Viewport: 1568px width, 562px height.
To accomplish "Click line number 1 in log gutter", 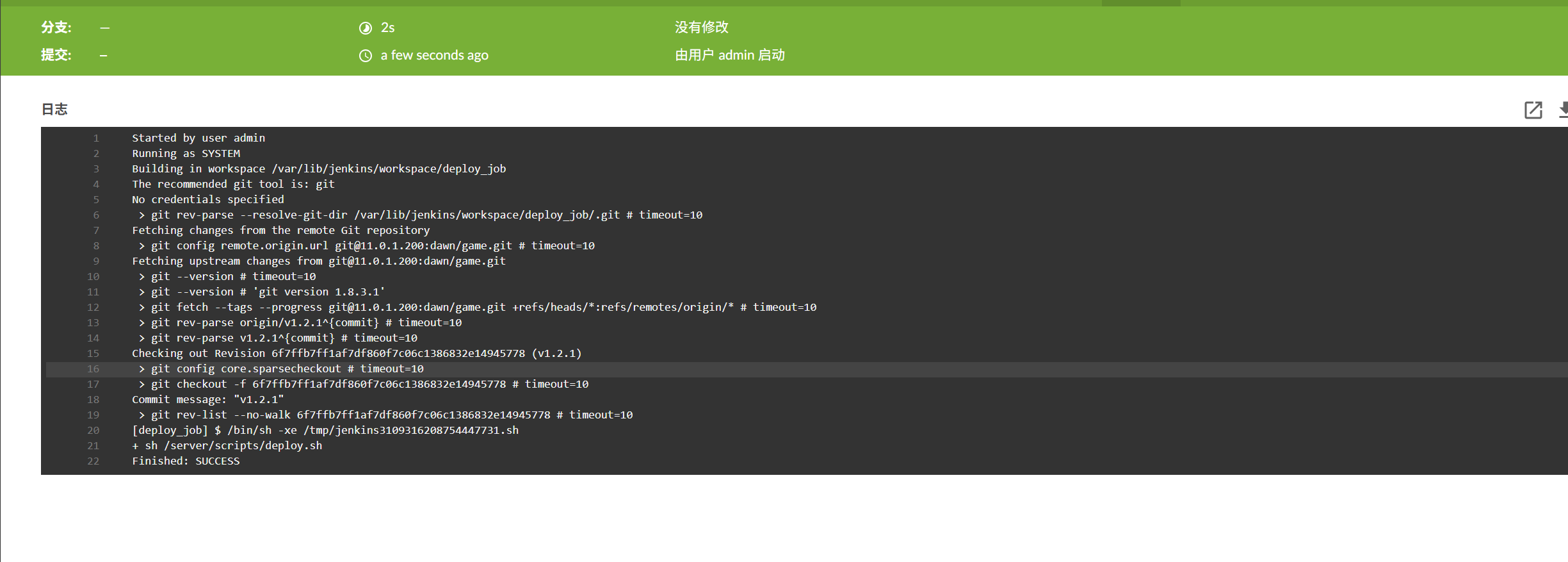I will point(96,138).
